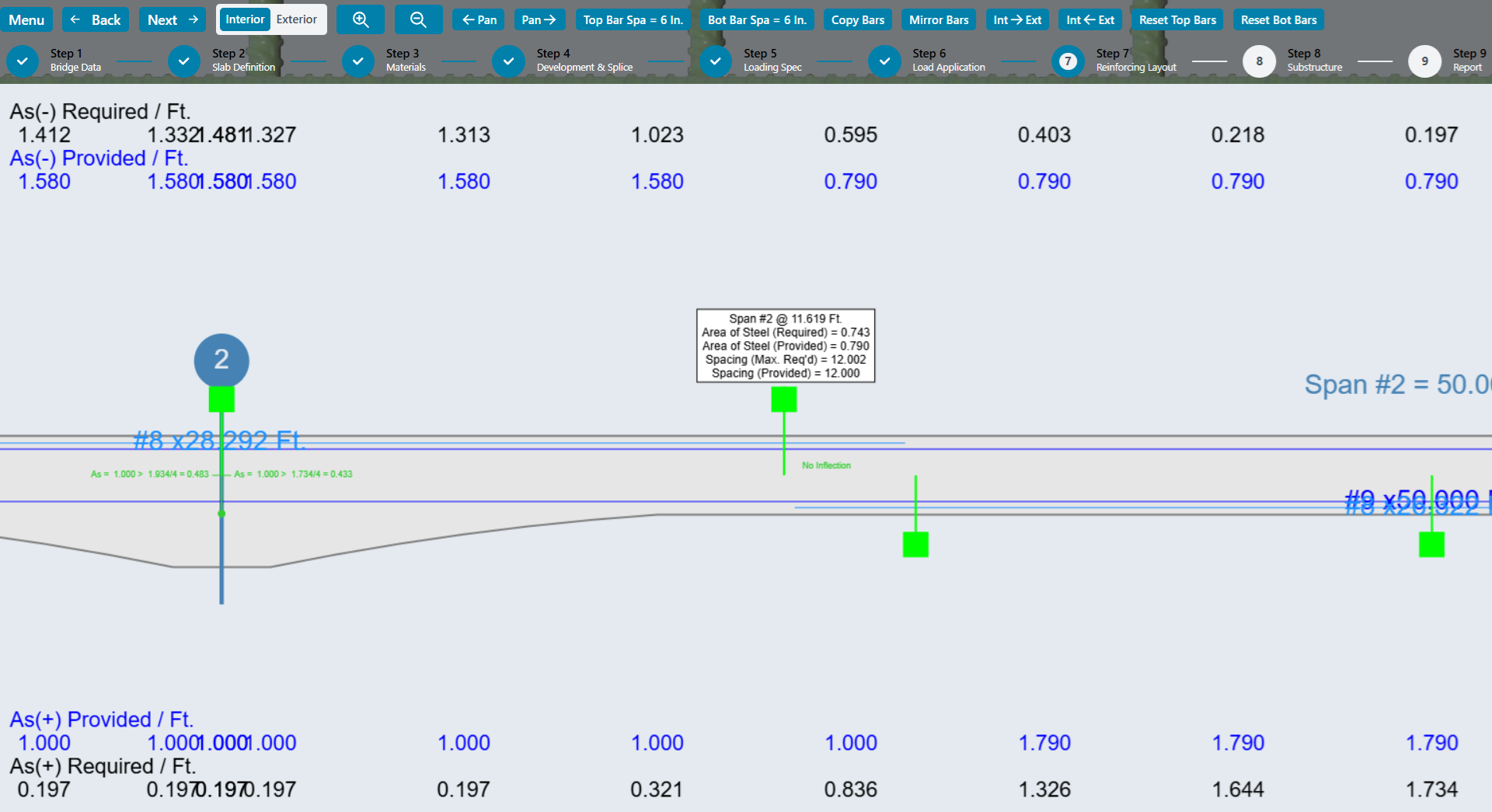The width and height of the screenshot is (1492, 812).
Task: Select the Step 8 Substructure circle
Action: pyautogui.click(x=1259, y=61)
